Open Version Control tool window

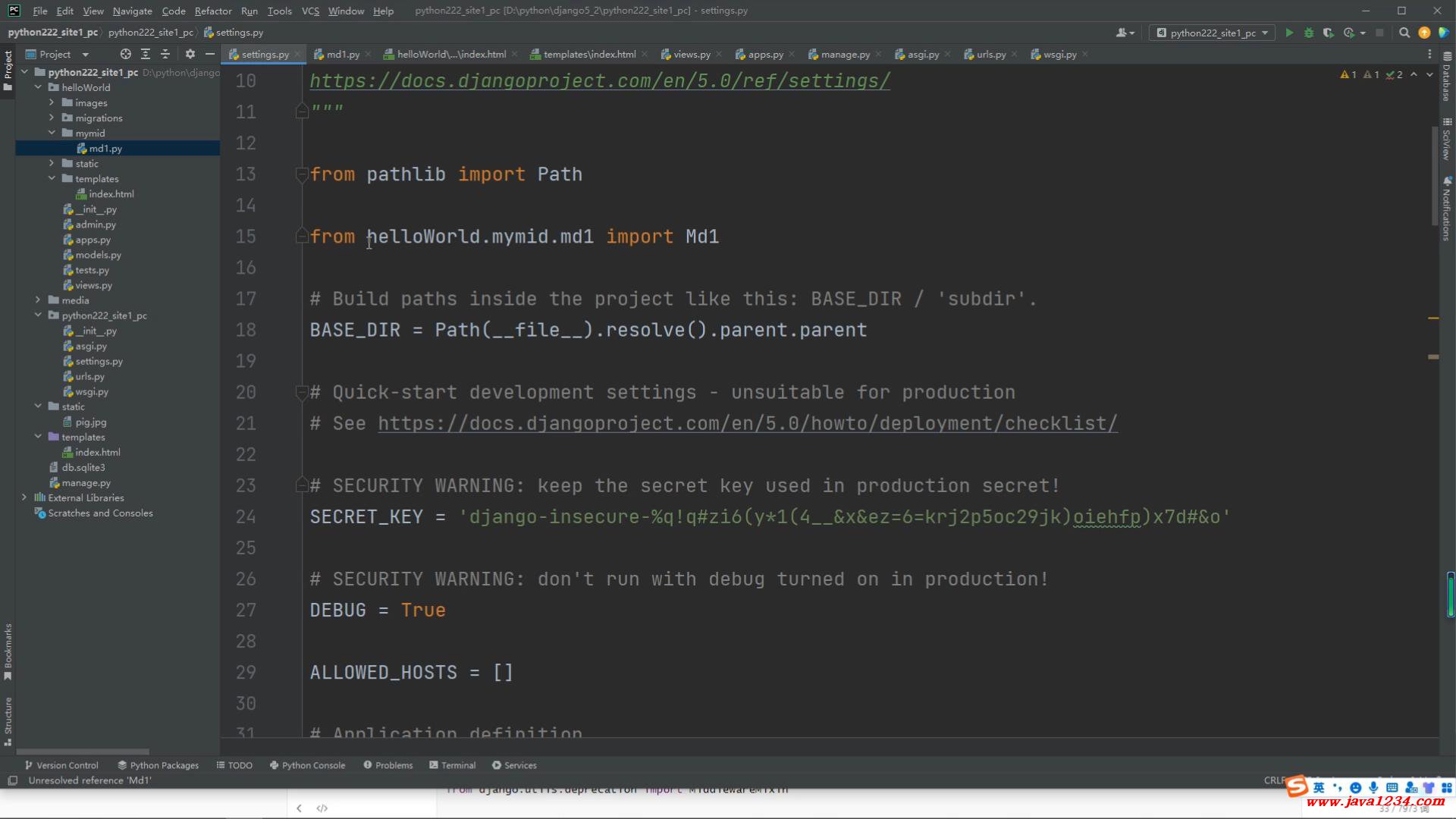pos(61,765)
